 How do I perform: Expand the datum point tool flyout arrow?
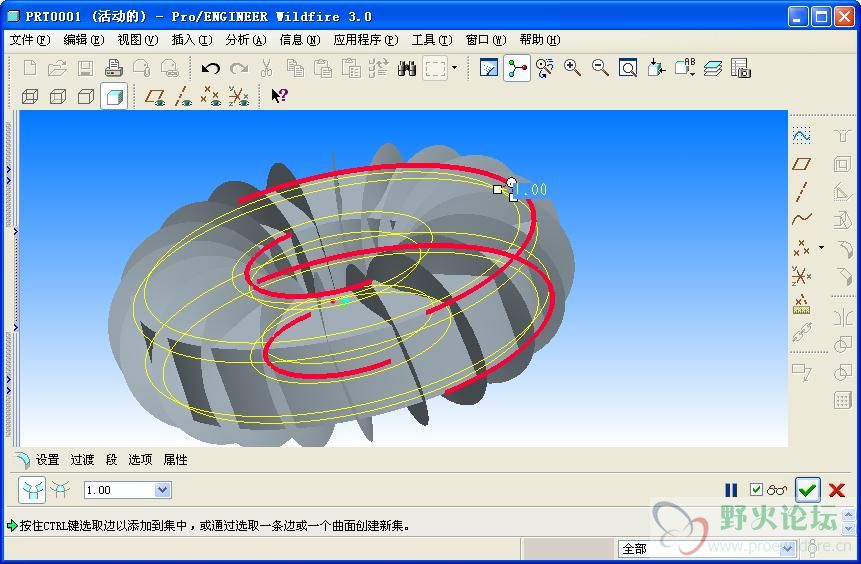click(821, 248)
